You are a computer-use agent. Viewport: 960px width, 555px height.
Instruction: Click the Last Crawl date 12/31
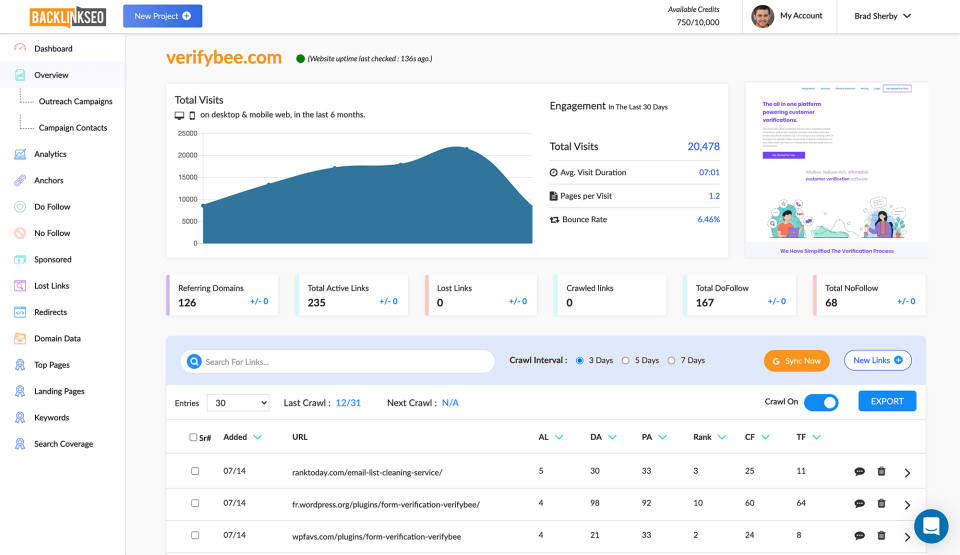pyautogui.click(x=348, y=402)
